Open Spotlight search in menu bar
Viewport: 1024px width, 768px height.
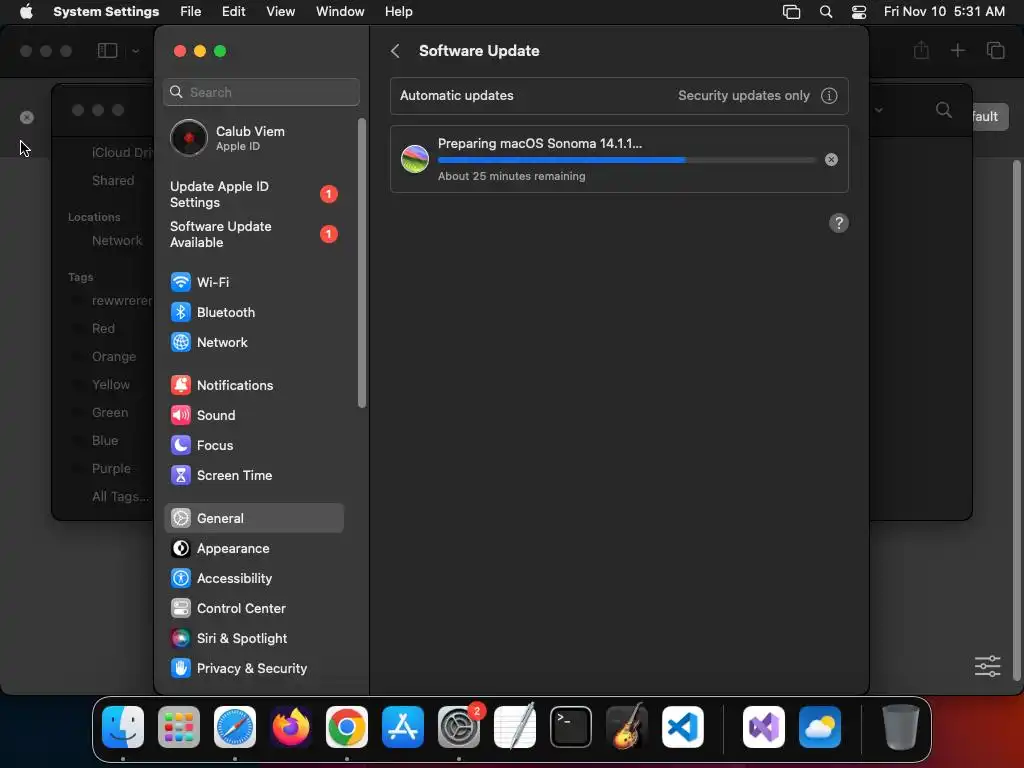tap(825, 12)
